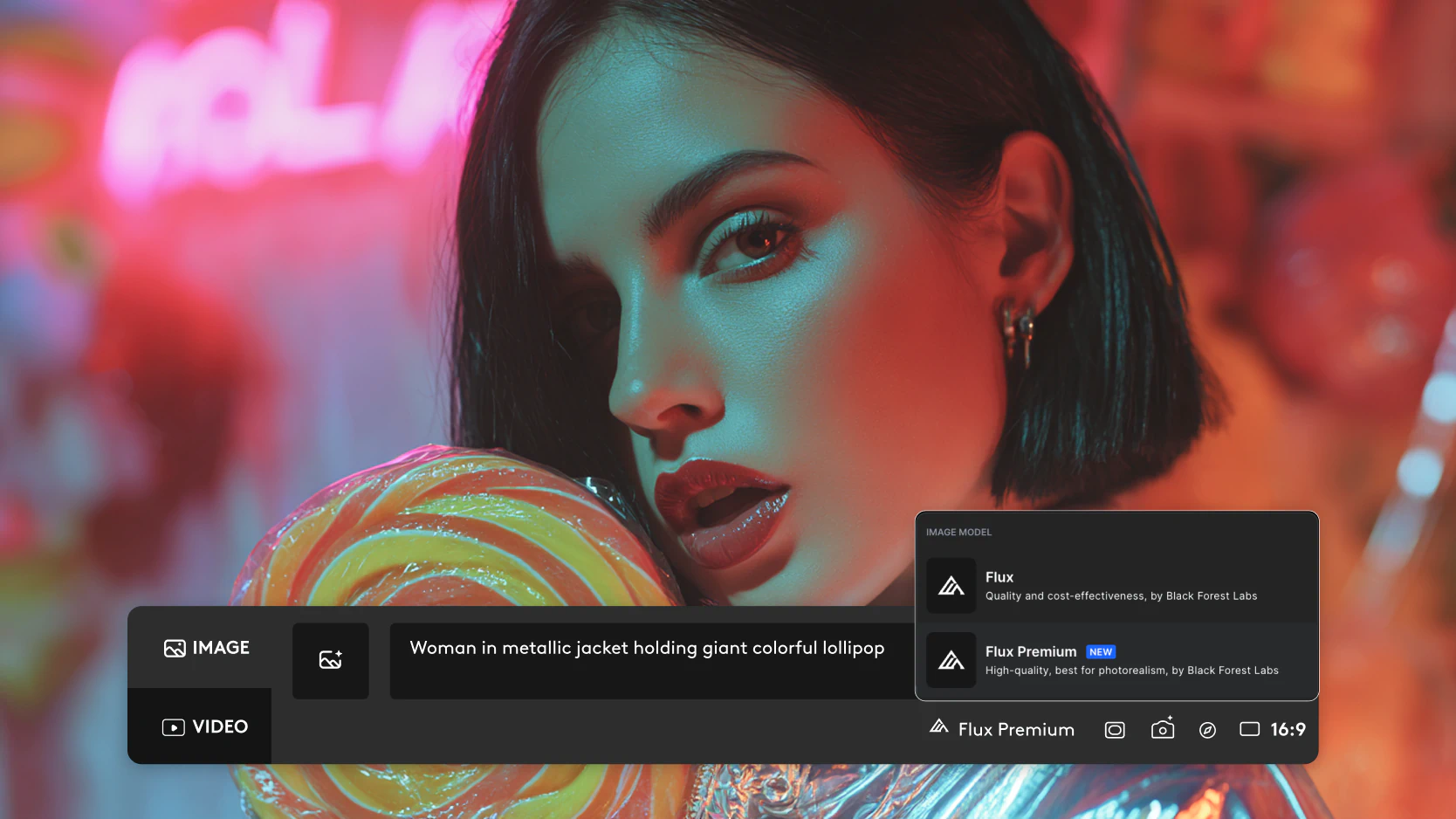Viewport: 1456px width, 819px height.
Task: Select the Flux model option
Action: tap(1116, 586)
